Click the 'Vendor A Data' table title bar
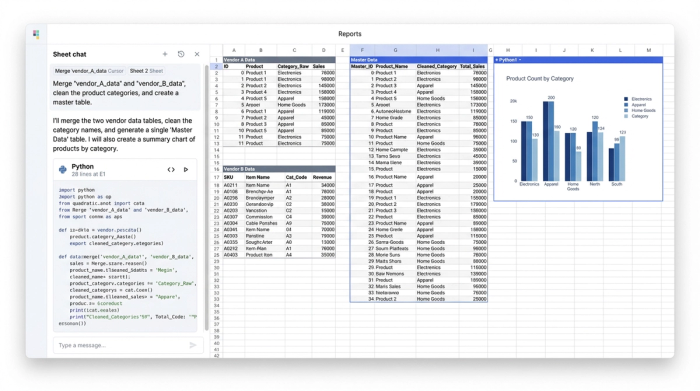This screenshot has width=700, height=391. click(x=279, y=60)
